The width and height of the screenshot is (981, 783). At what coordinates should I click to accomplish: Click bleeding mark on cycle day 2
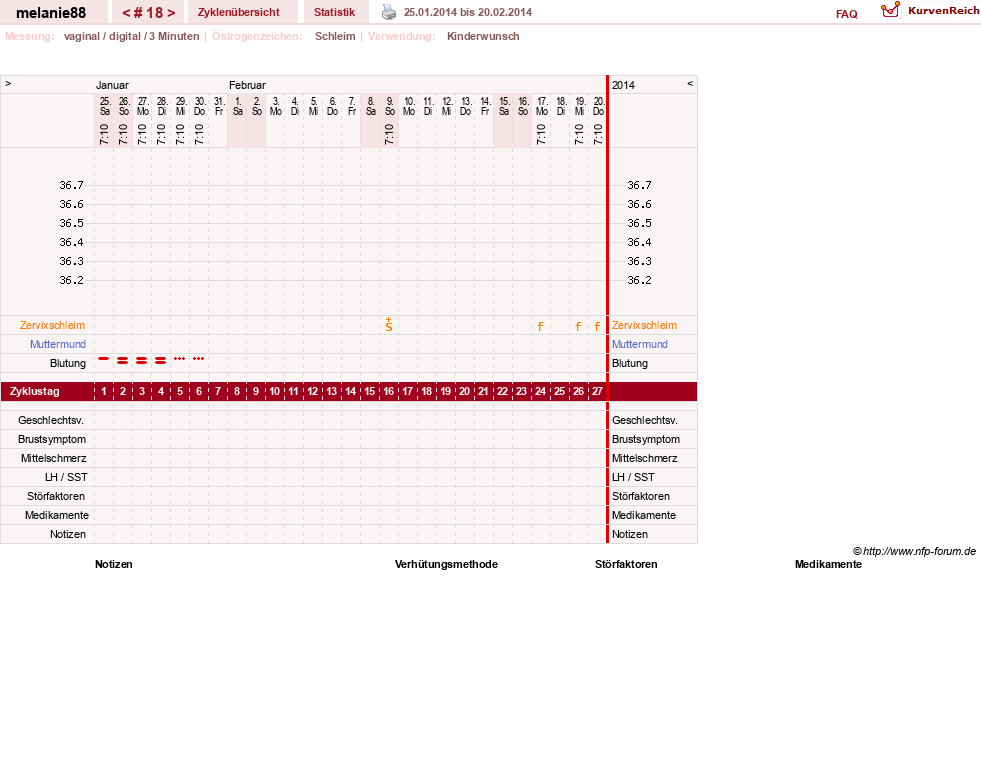(123, 360)
